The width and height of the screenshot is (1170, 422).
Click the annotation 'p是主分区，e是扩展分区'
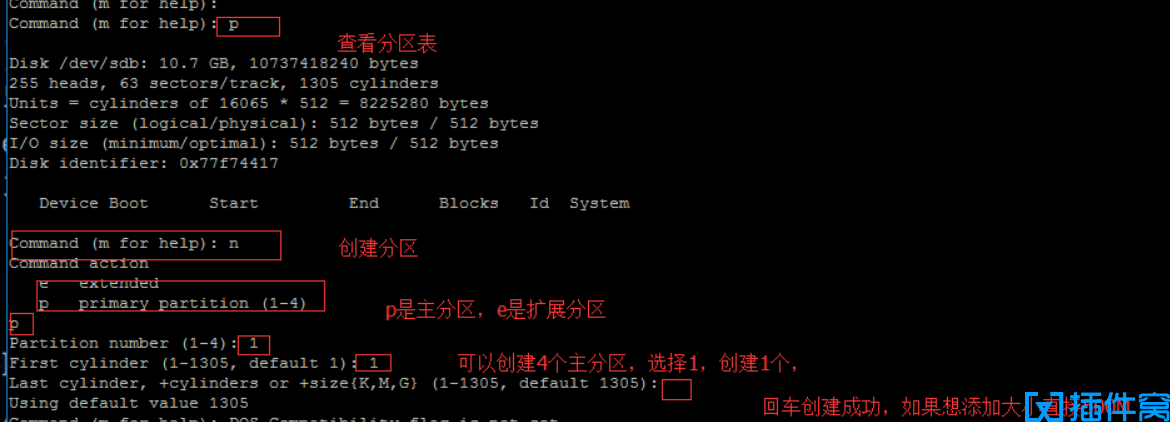[495, 311]
